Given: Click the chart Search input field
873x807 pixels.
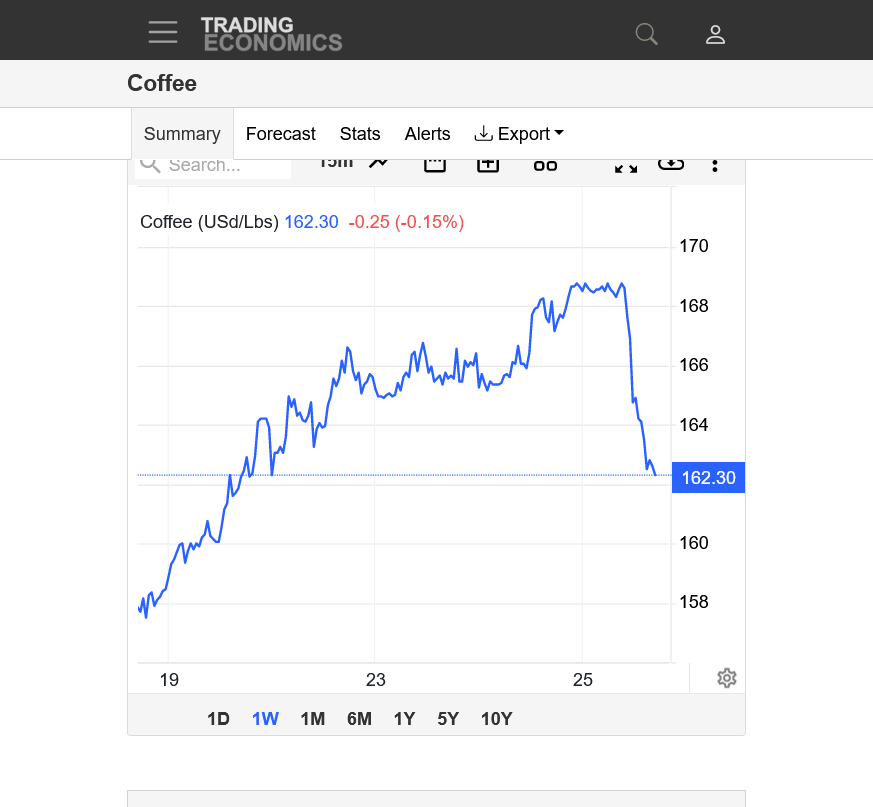Looking at the screenshot, I should (x=225, y=166).
